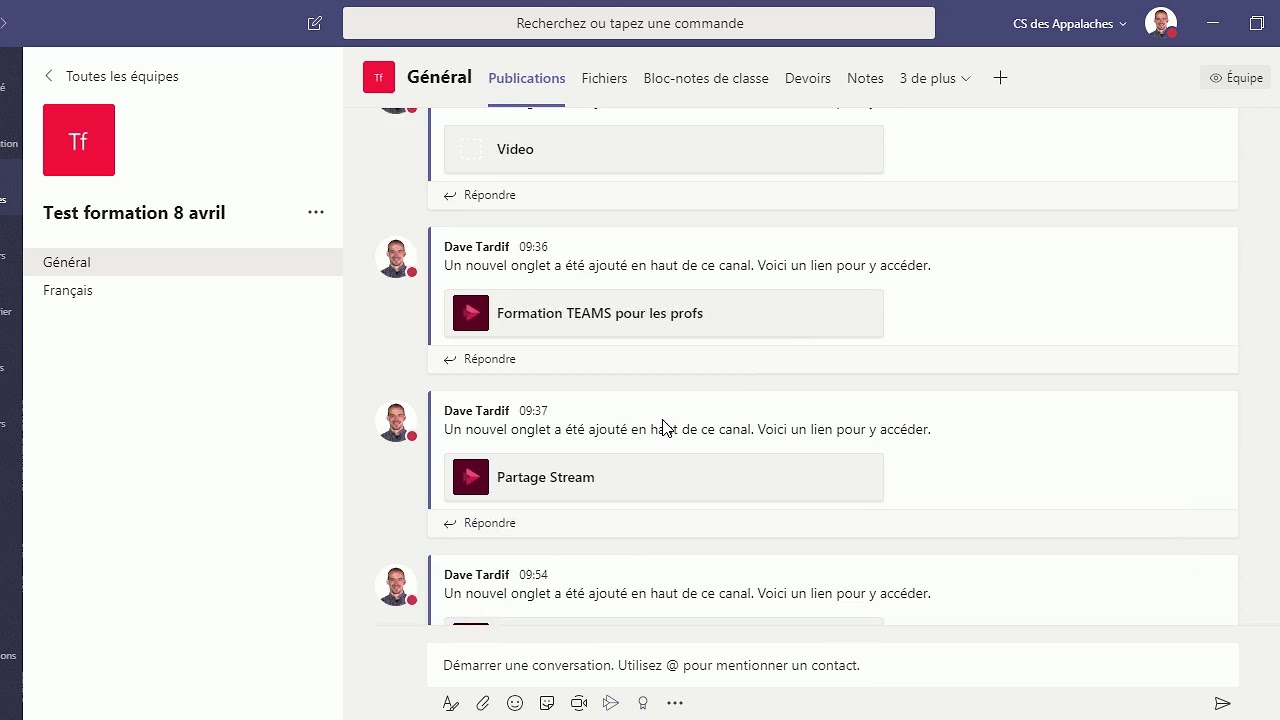Image resolution: width=1280 pixels, height=720 pixels.
Task: Open the user profile picture menu
Action: (x=1161, y=22)
